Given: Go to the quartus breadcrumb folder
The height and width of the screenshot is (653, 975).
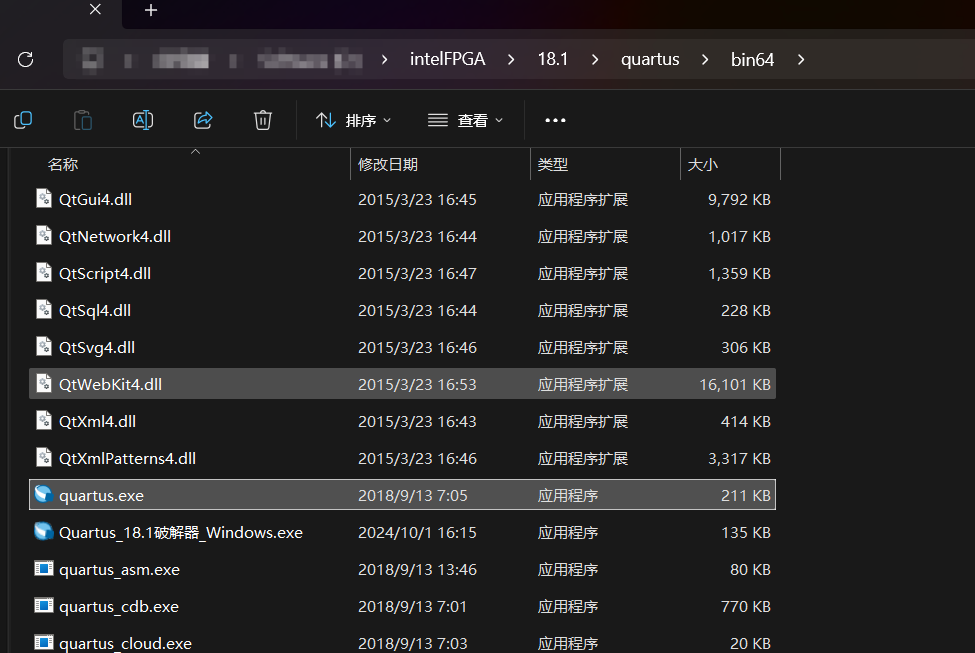Looking at the screenshot, I should tap(650, 59).
